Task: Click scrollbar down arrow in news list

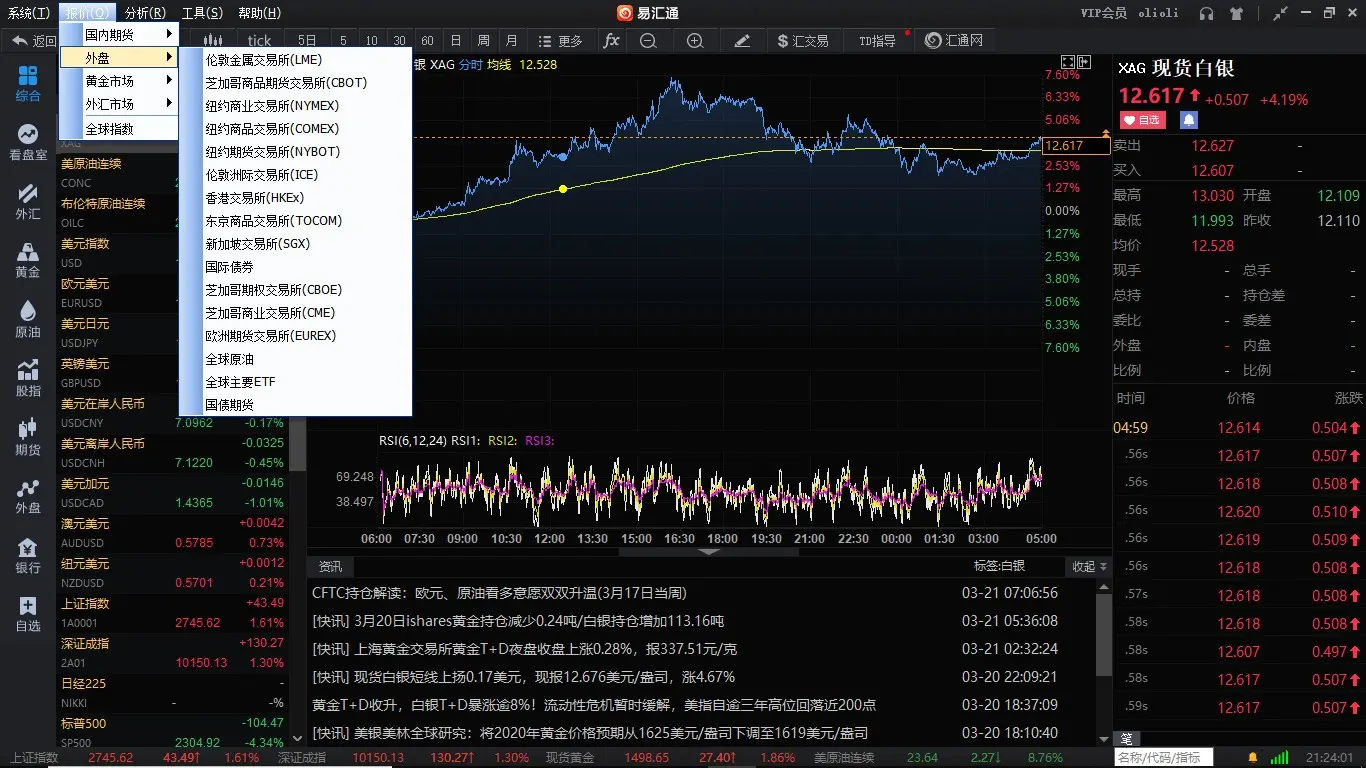Action: point(1103,739)
